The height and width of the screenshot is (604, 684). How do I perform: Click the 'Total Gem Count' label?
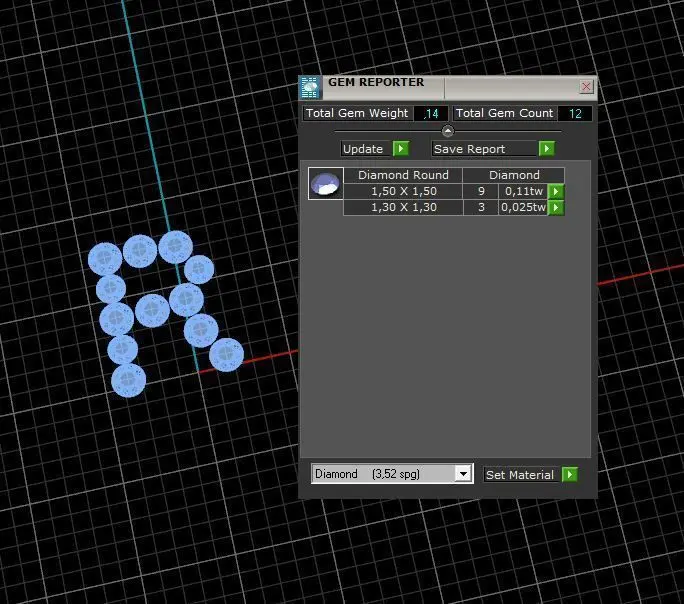[504, 113]
